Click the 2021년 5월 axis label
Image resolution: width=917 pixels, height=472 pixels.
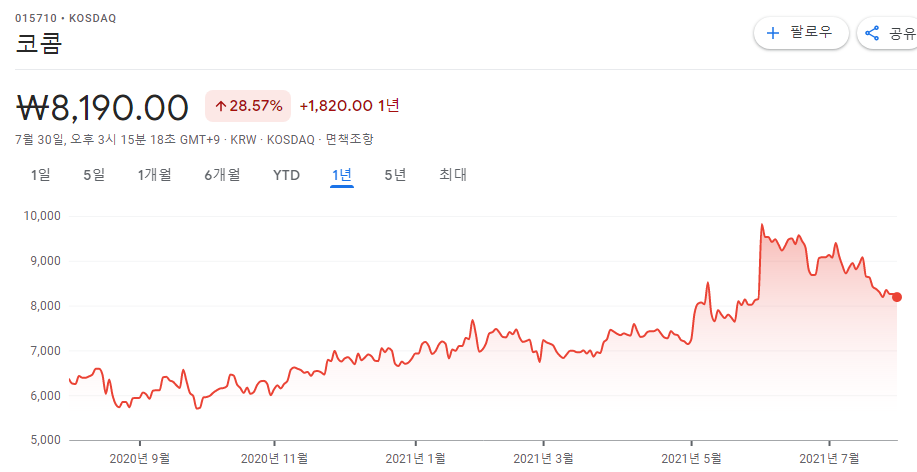pos(691,458)
